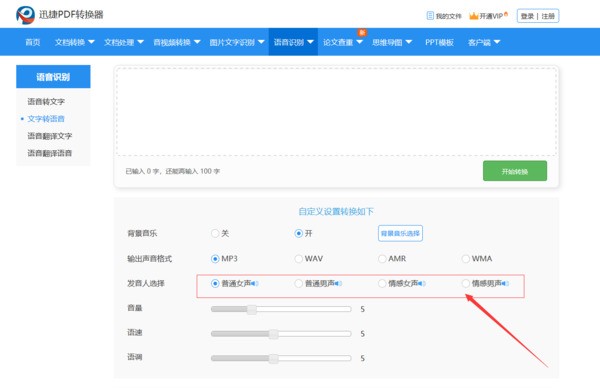Viewport: 600px width, 388px height.
Task: Click 登录 link
Action: pyautogui.click(x=527, y=16)
